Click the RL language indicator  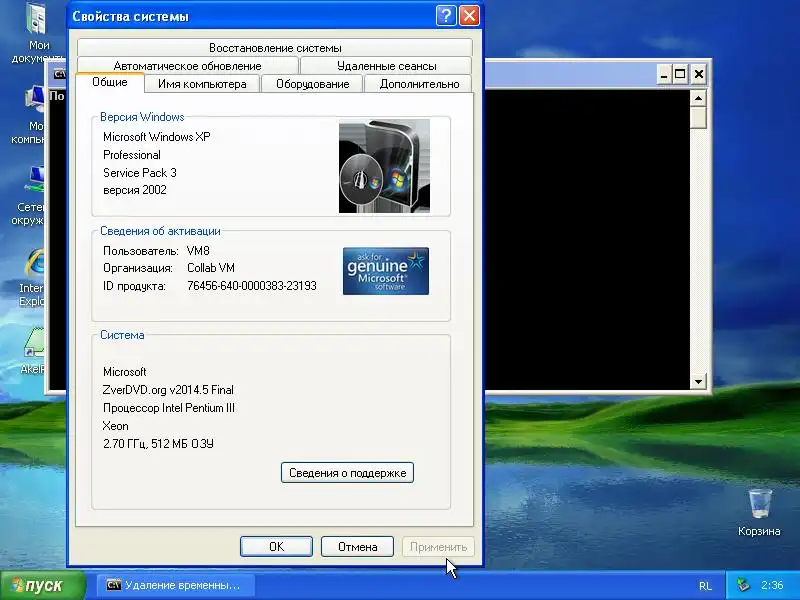(705, 586)
